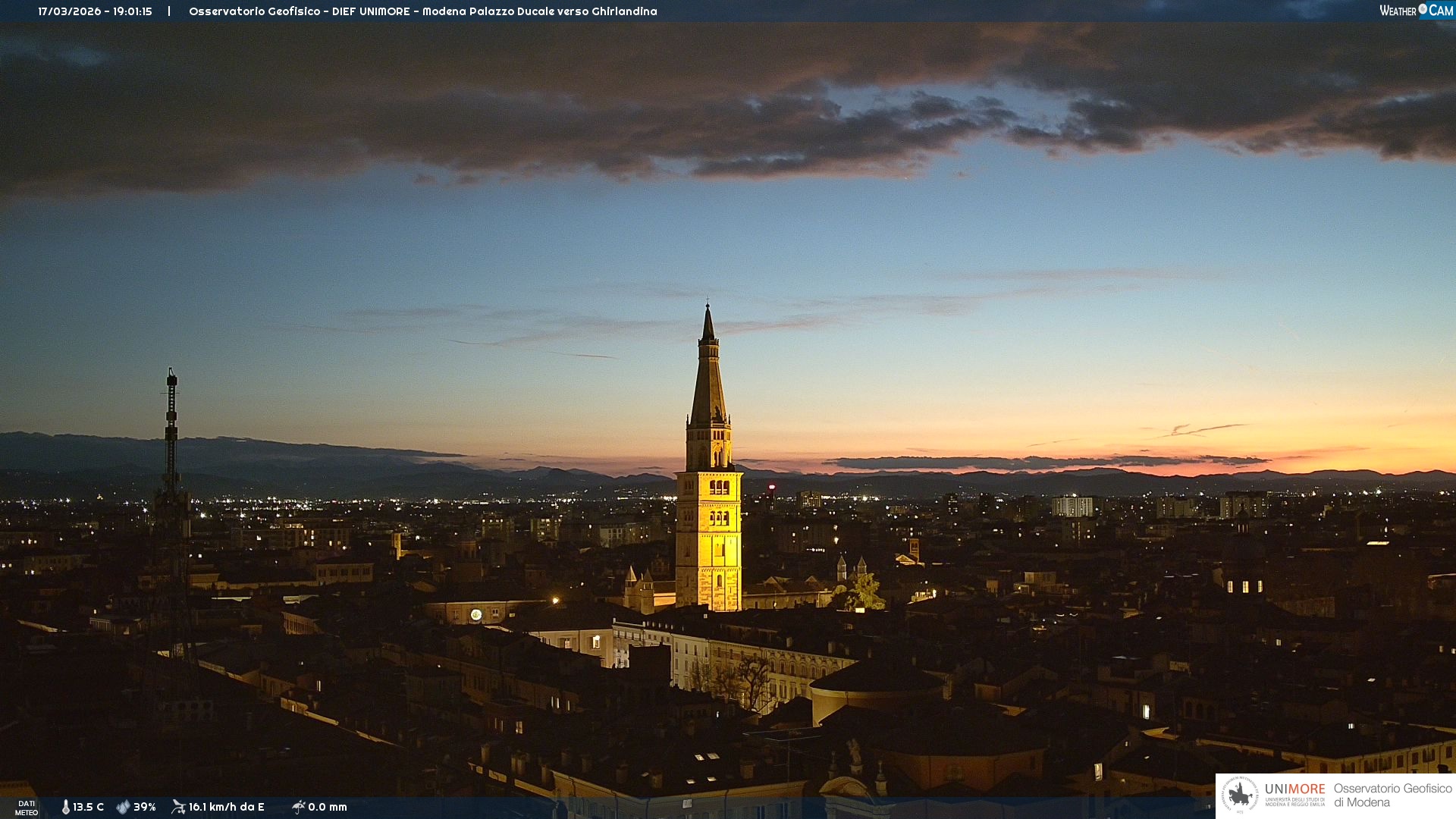This screenshot has height=819, width=1456.
Task: Click the WeatherCam logo
Action: click(1416, 11)
